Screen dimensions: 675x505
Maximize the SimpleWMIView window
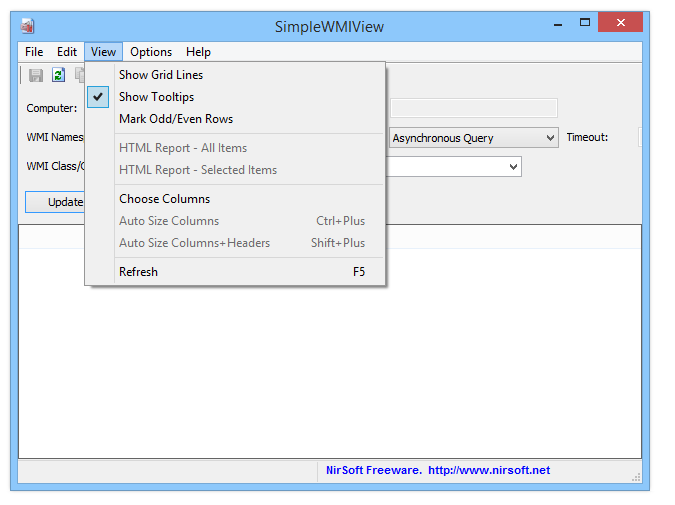[585, 22]
